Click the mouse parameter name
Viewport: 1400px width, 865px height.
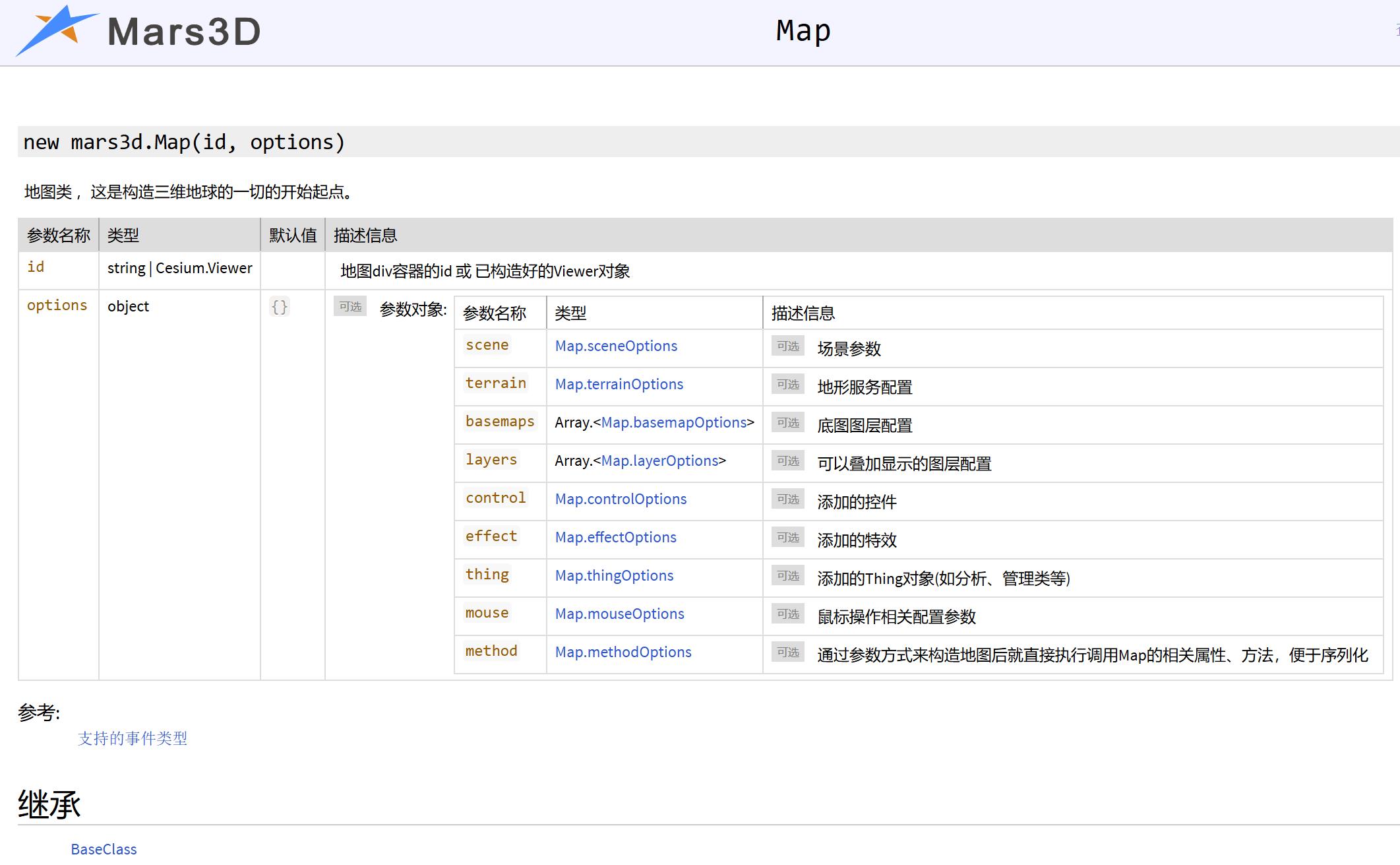487,613
